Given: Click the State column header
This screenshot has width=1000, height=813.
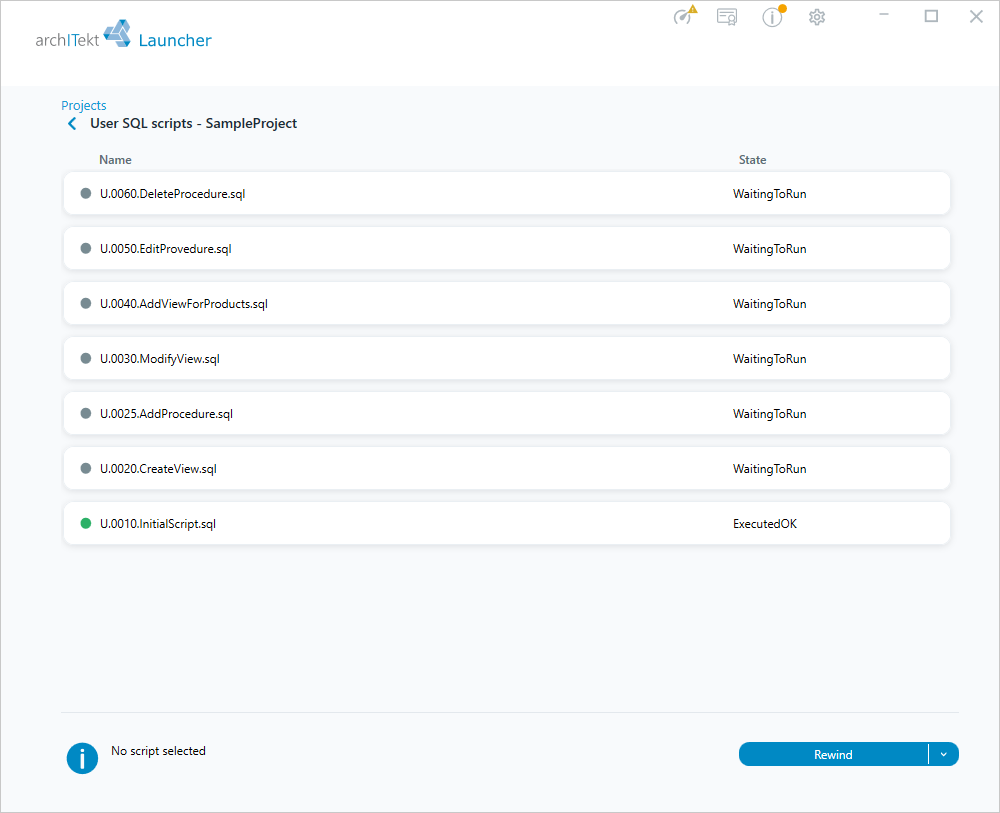Looking at the screenshot, I should click(753, 160).
